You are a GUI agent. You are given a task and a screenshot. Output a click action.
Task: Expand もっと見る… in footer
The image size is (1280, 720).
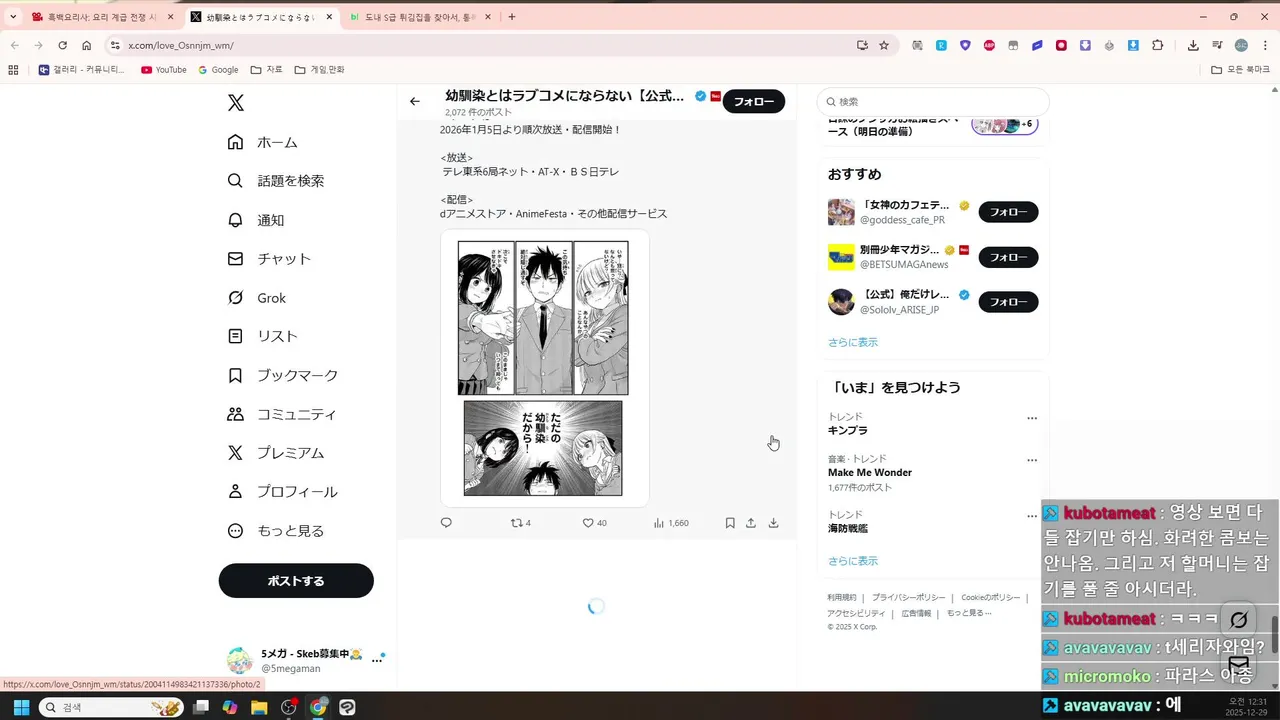point(969,613)
